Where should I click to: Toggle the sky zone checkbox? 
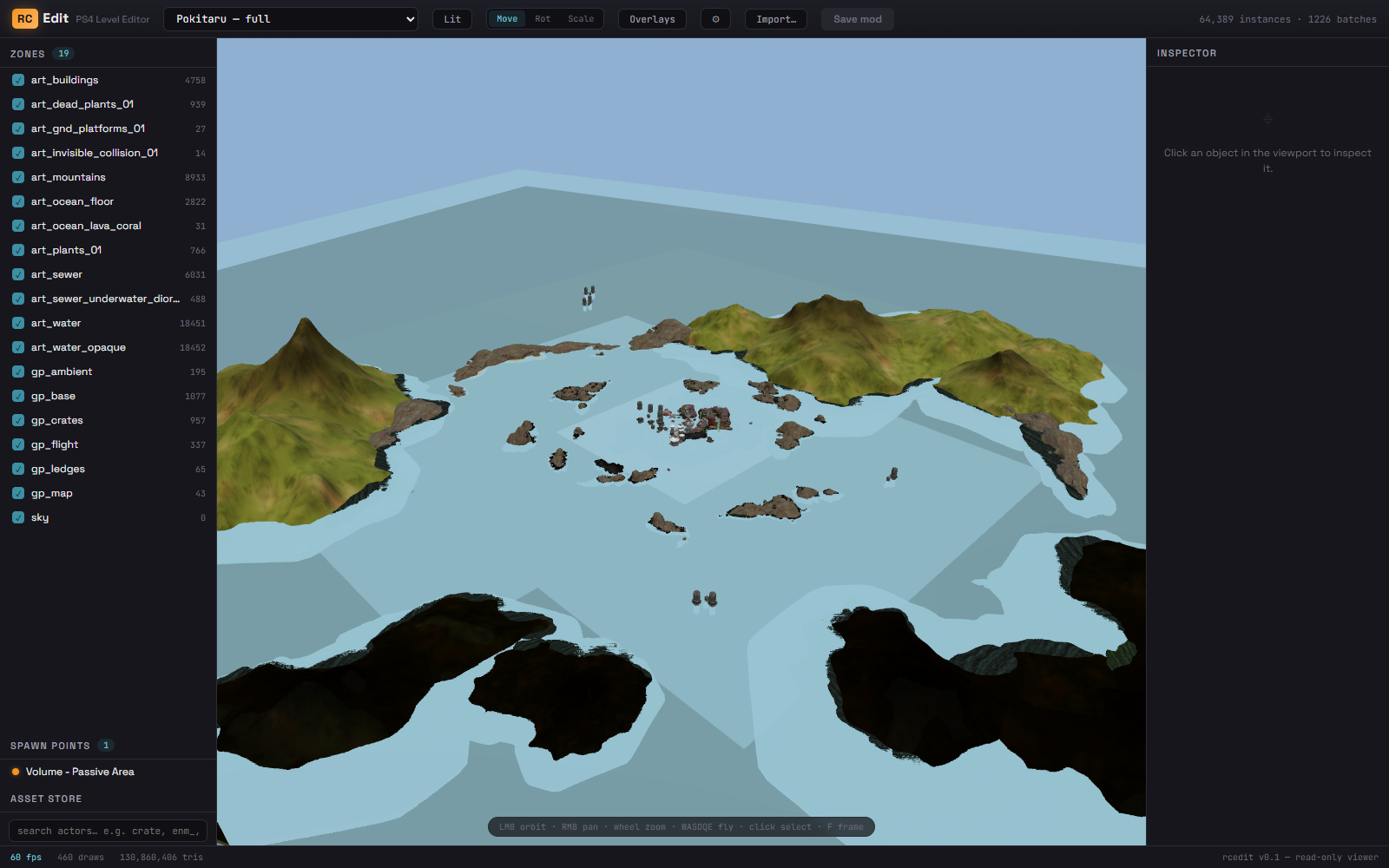point(18,517)
